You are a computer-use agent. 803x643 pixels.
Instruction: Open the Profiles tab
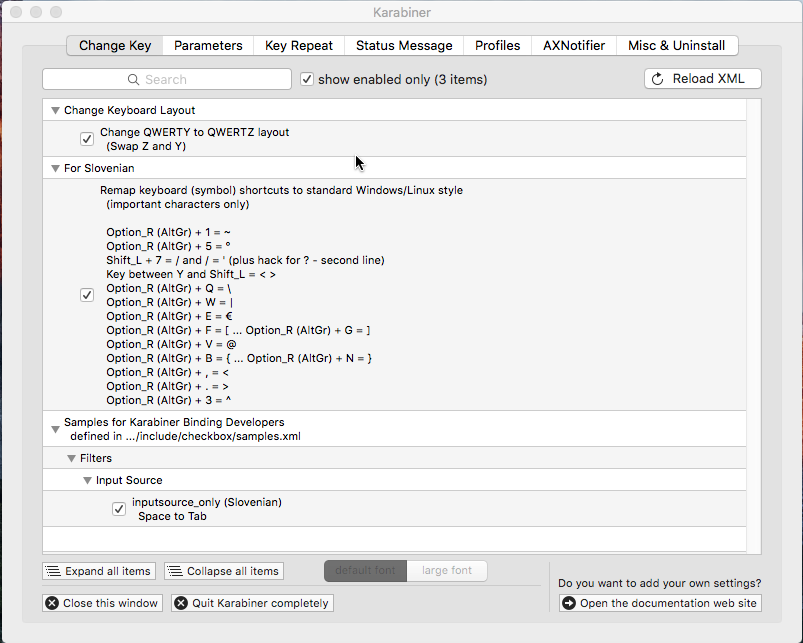pos(497,46)
